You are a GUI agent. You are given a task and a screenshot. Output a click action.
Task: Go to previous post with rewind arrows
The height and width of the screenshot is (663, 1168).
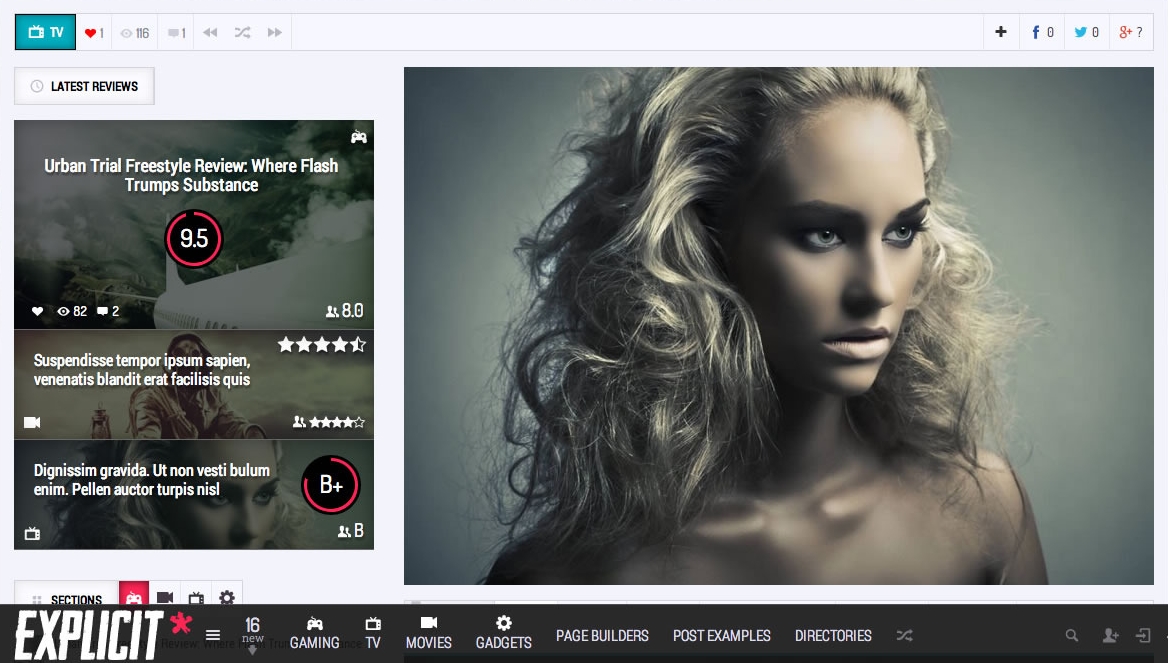(x=210, y=32)
